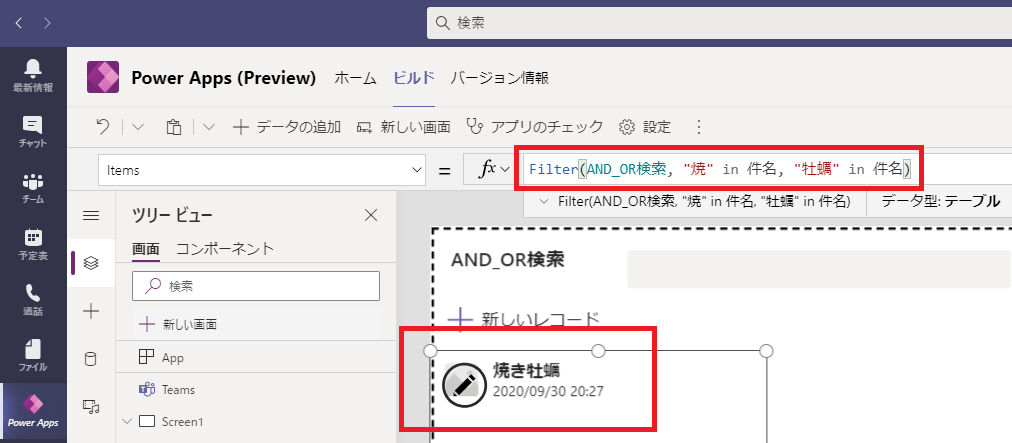Viewport: 1012px width, 443px height.
Task: Click データ型: テーブル label
Action: tap(941, 201)
